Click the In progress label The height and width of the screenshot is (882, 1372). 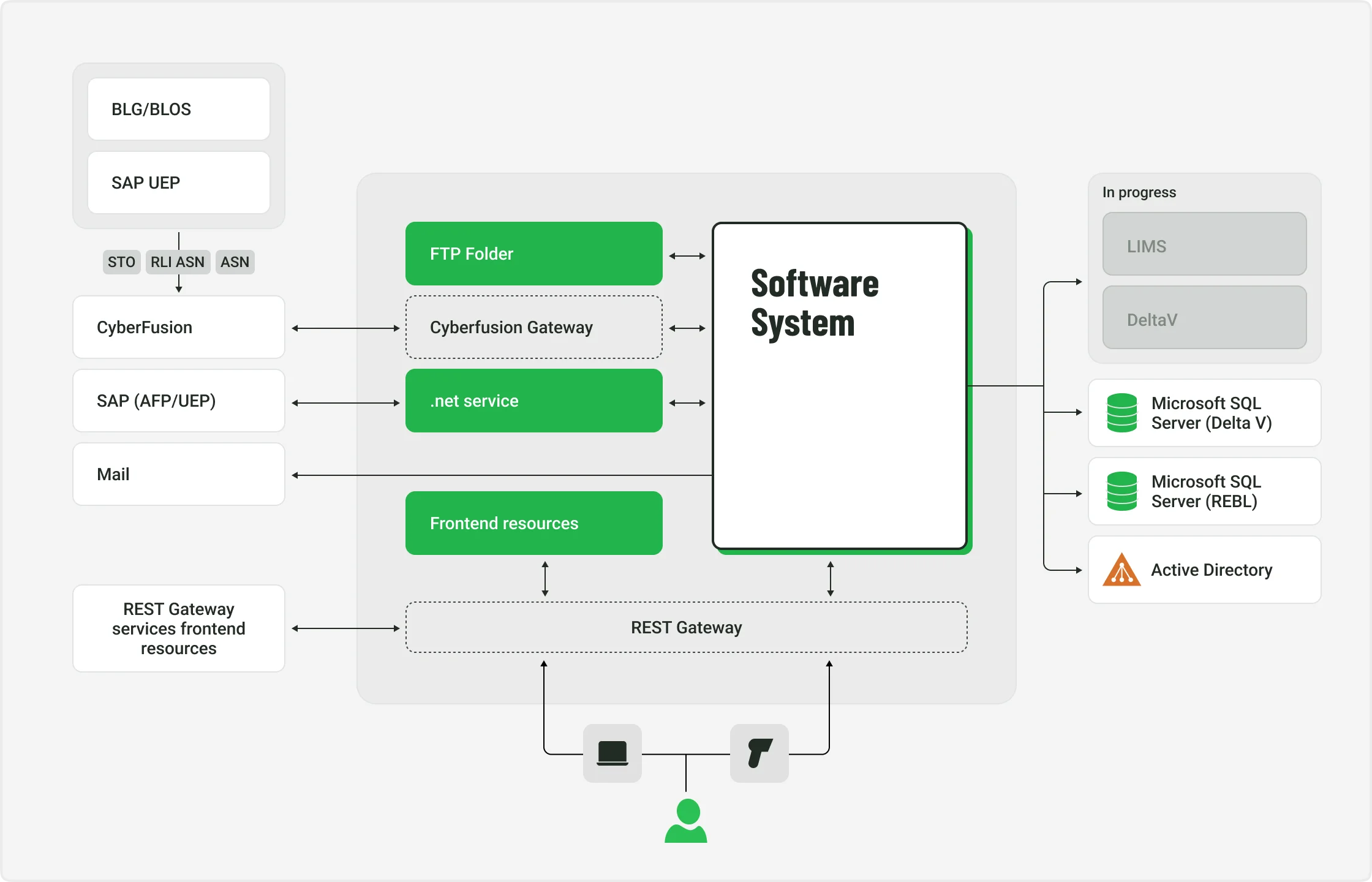click(1139, 192)
